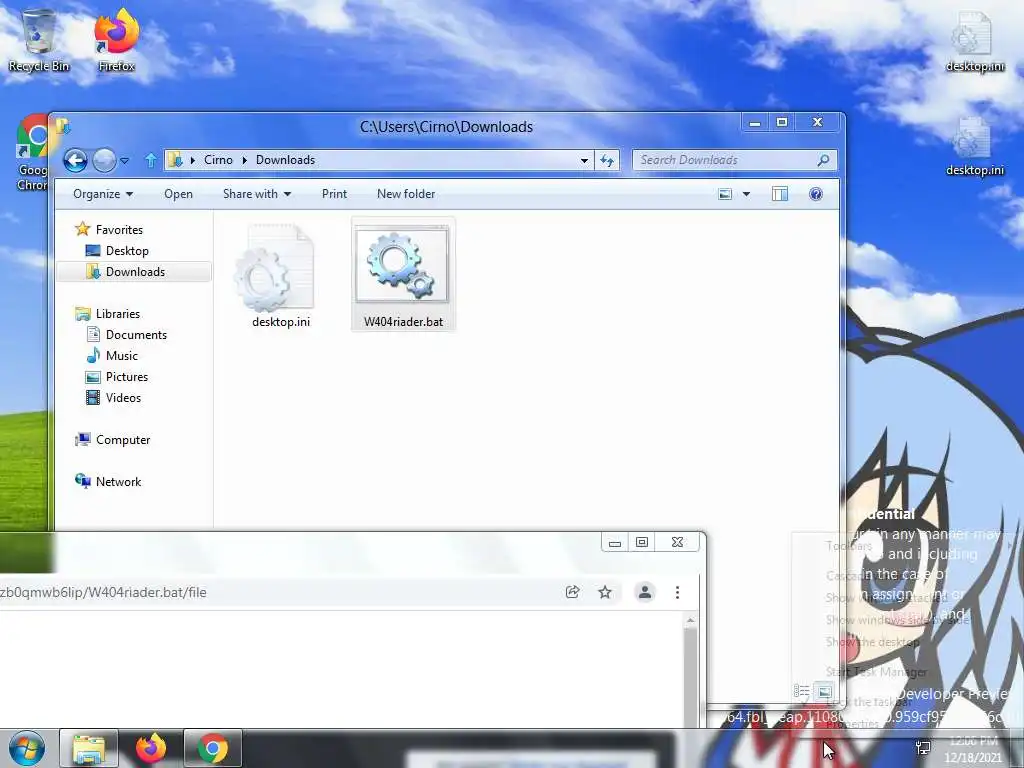Click the Chrome URL text W404riader.bat/file
This screenshot has width=1024, height=768.
148,592
